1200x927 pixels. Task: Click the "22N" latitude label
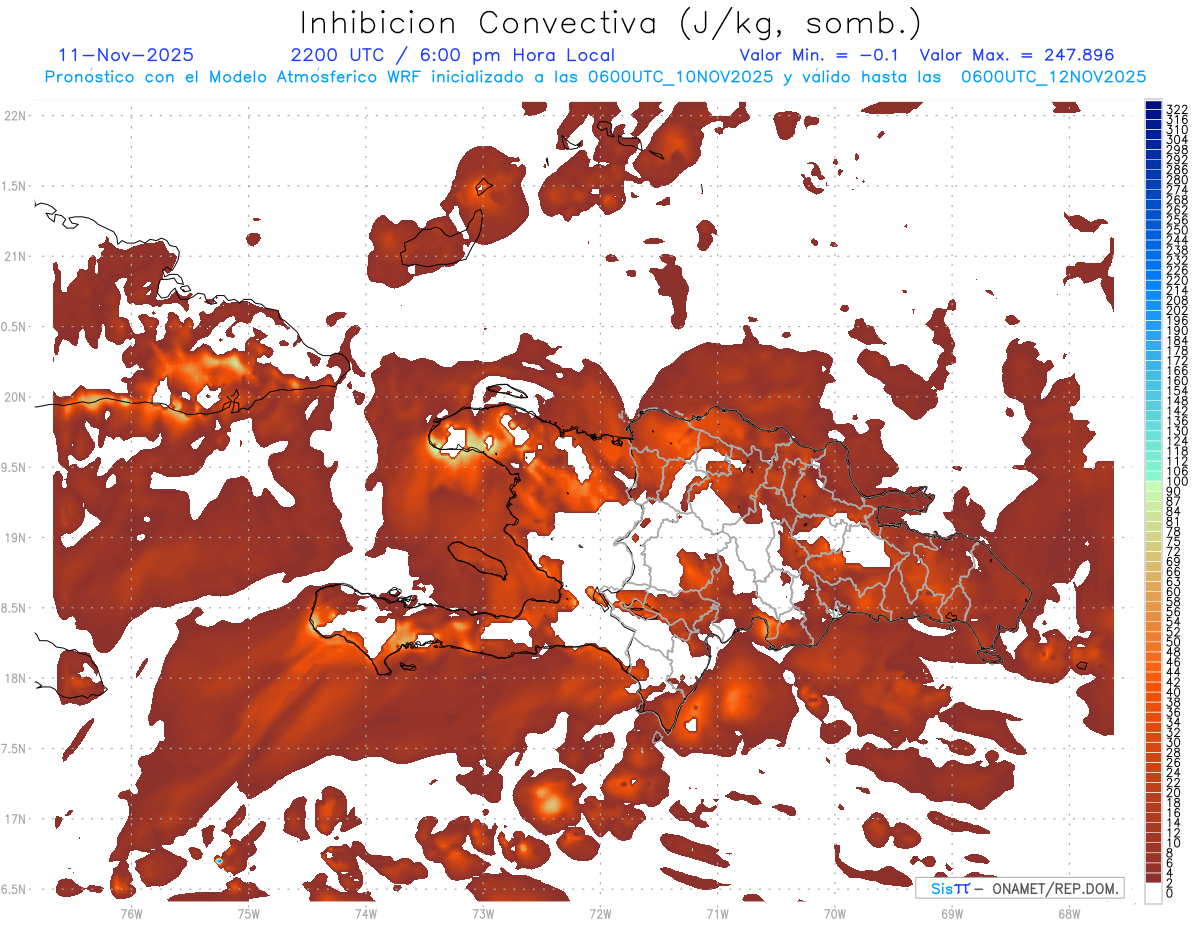pos(15,115)
